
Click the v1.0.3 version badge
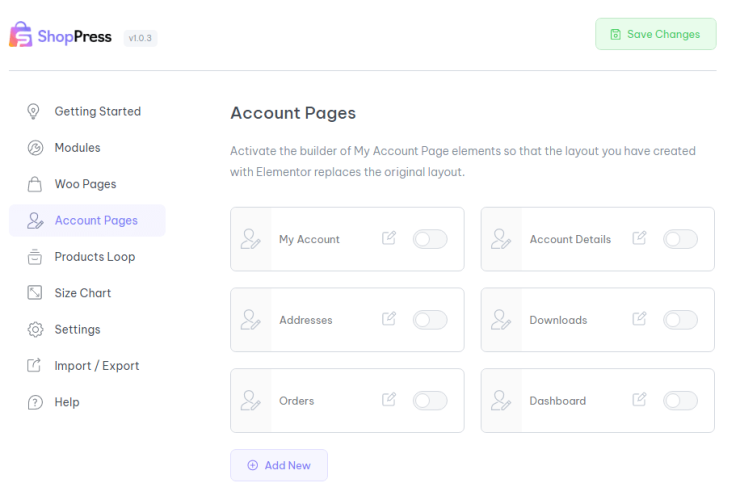point(140,38)
